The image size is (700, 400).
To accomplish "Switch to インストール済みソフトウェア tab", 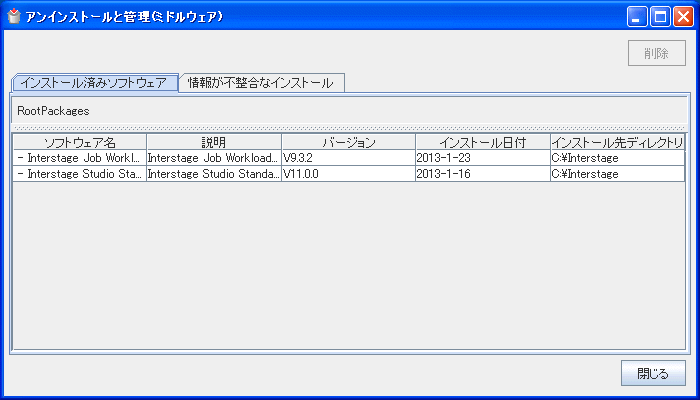I will (94, 83).
